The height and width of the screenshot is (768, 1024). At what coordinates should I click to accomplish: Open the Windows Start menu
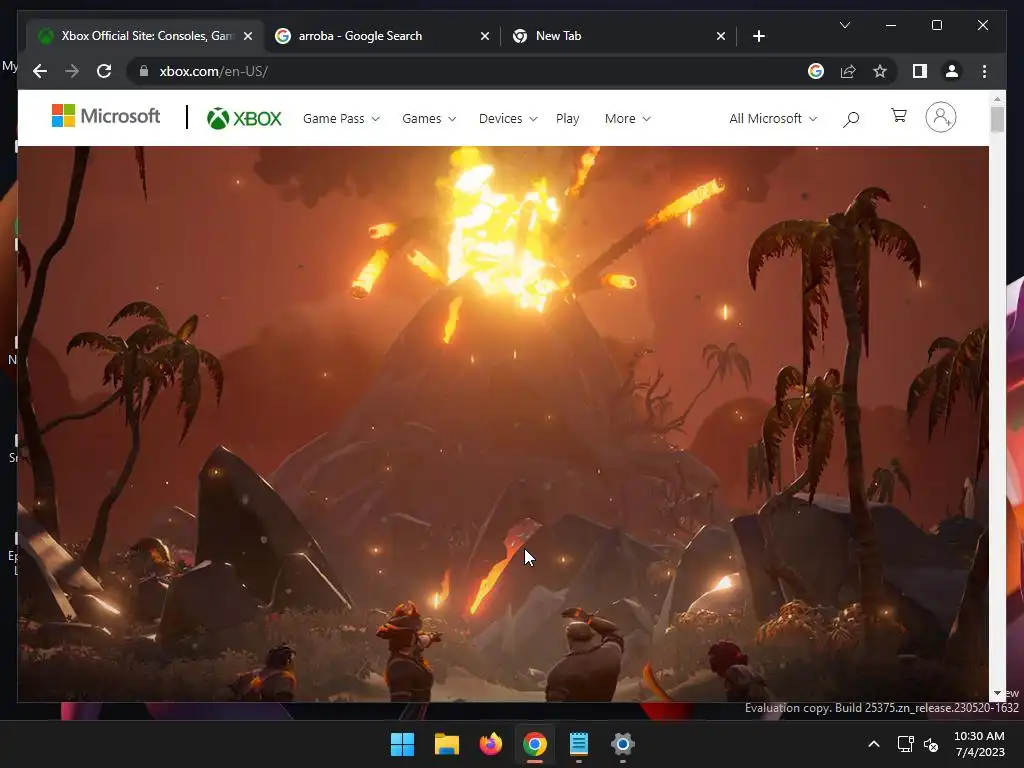[402, 744]
